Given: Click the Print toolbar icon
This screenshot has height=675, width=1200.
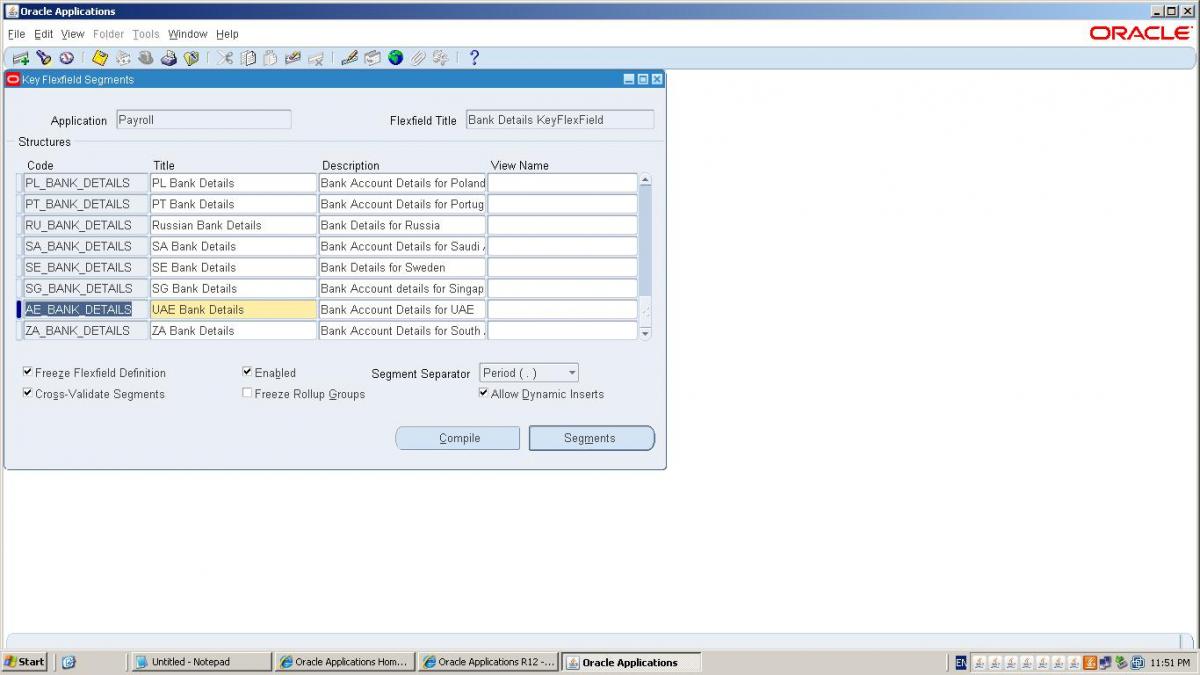Looking at the screenshot, I should (168, 58).
